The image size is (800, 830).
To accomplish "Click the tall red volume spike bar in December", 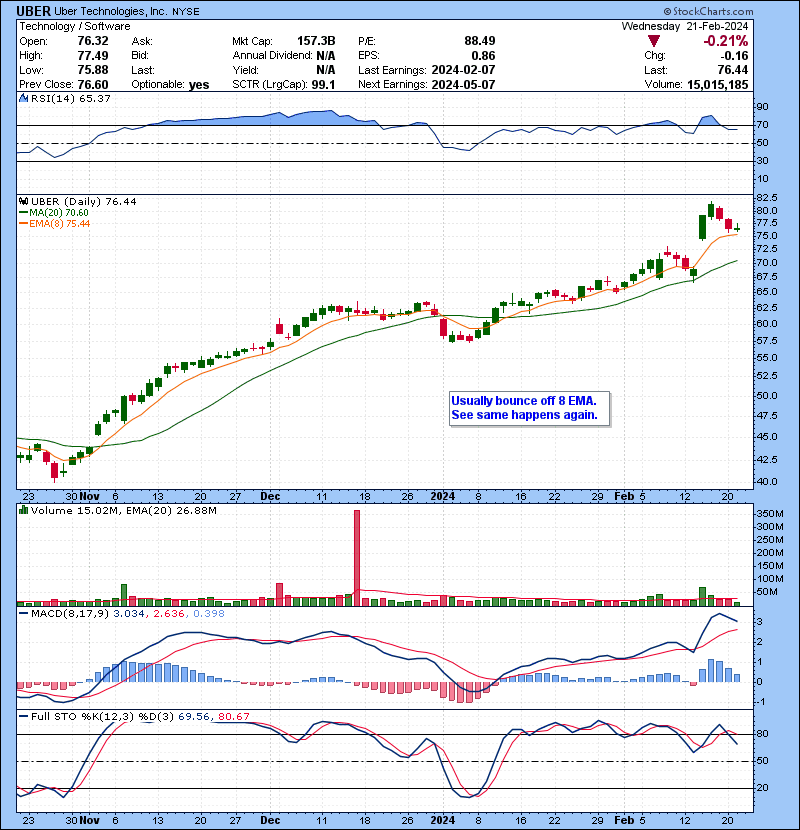I will click(x=357, y=558).
